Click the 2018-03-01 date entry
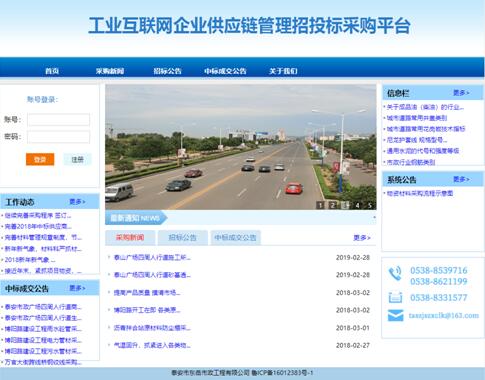This screenshot has height=380, width=485. [353, 328]
